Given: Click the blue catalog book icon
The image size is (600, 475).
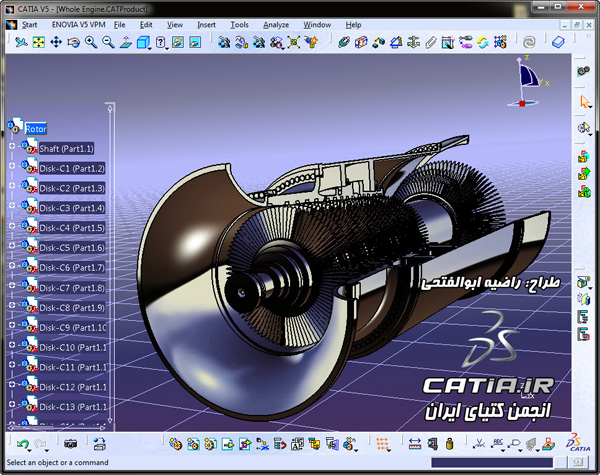Looking at the screenshot, I should 558,42.
